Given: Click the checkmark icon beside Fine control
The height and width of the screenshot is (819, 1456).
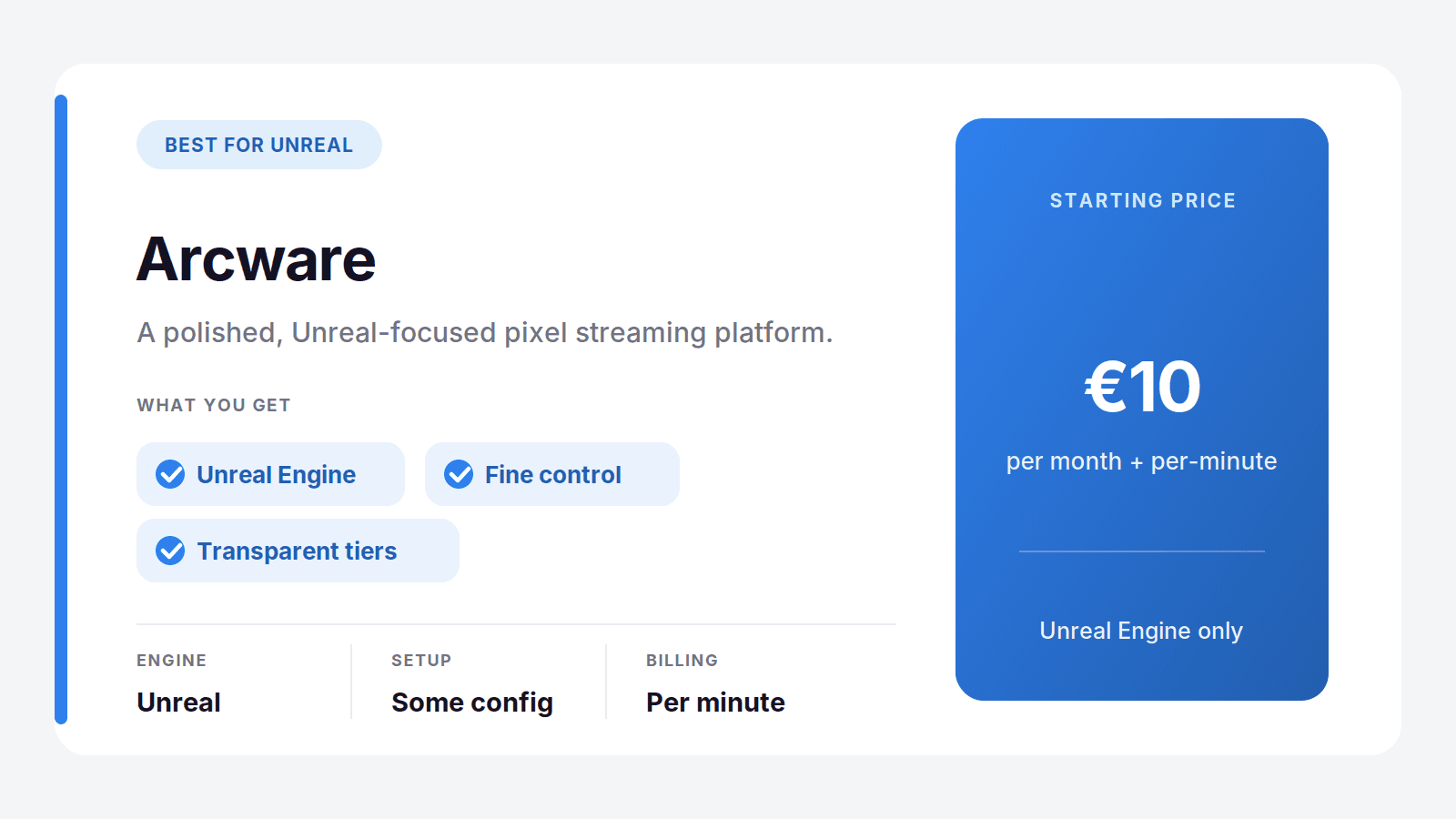Looking at the screenshot, I should [459, 474].
